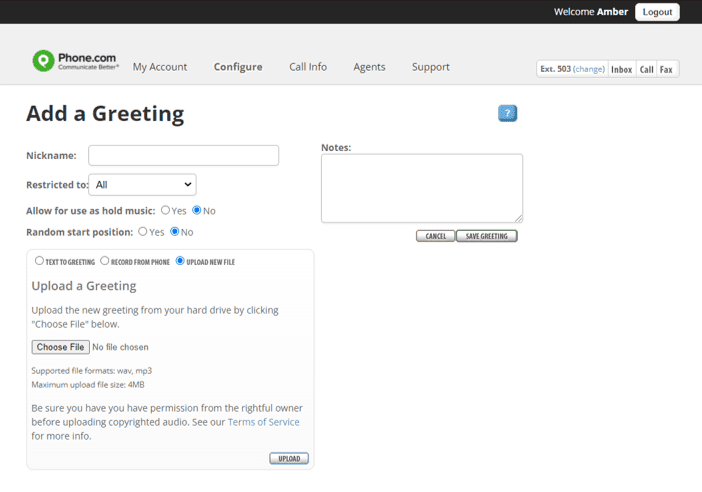Click into the Nickname text field
This screenshot has height=492, width=702.
point(183,155)
